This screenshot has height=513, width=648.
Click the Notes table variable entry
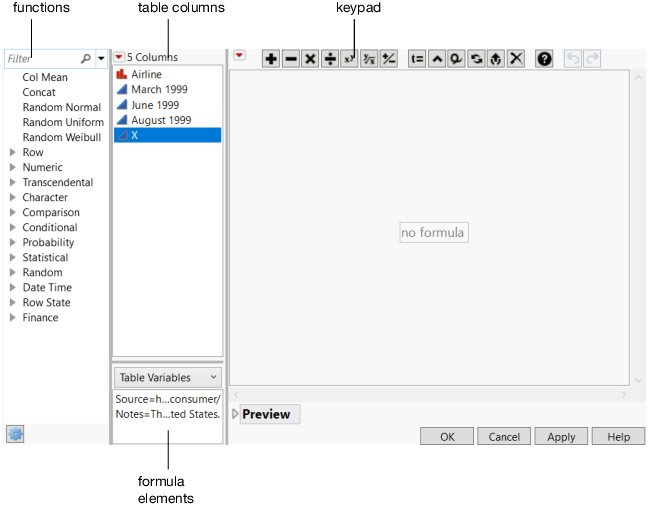tap(167, 414)
